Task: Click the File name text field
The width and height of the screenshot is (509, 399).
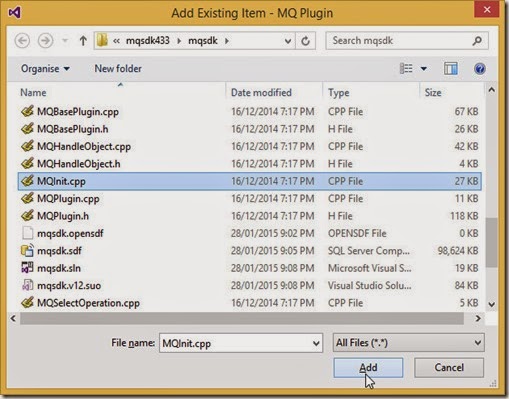Action: [235, 343]
